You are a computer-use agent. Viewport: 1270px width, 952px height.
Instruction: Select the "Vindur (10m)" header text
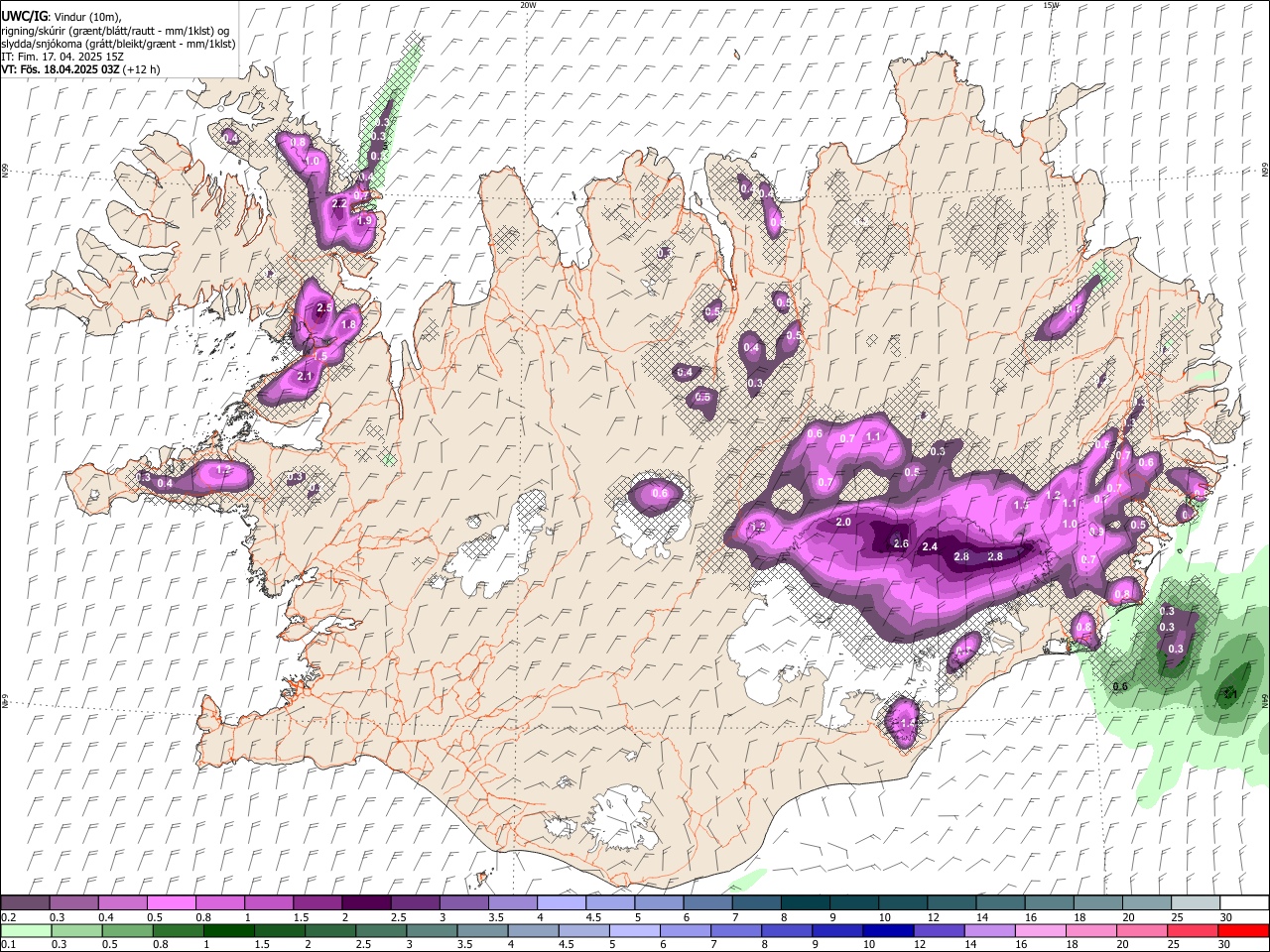(x=87, y=18)
